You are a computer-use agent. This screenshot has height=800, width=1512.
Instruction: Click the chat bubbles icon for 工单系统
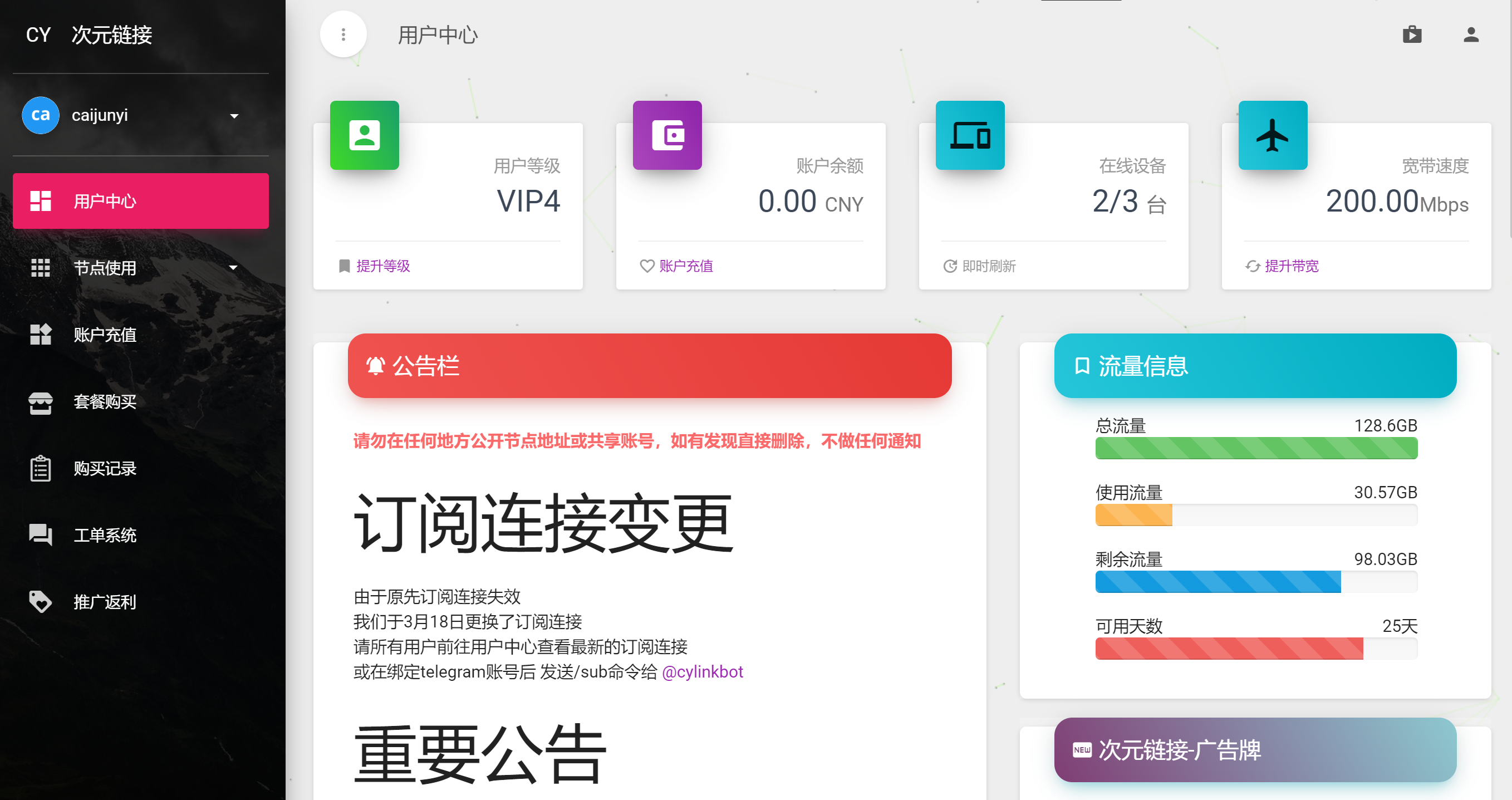tap(41, 534)
